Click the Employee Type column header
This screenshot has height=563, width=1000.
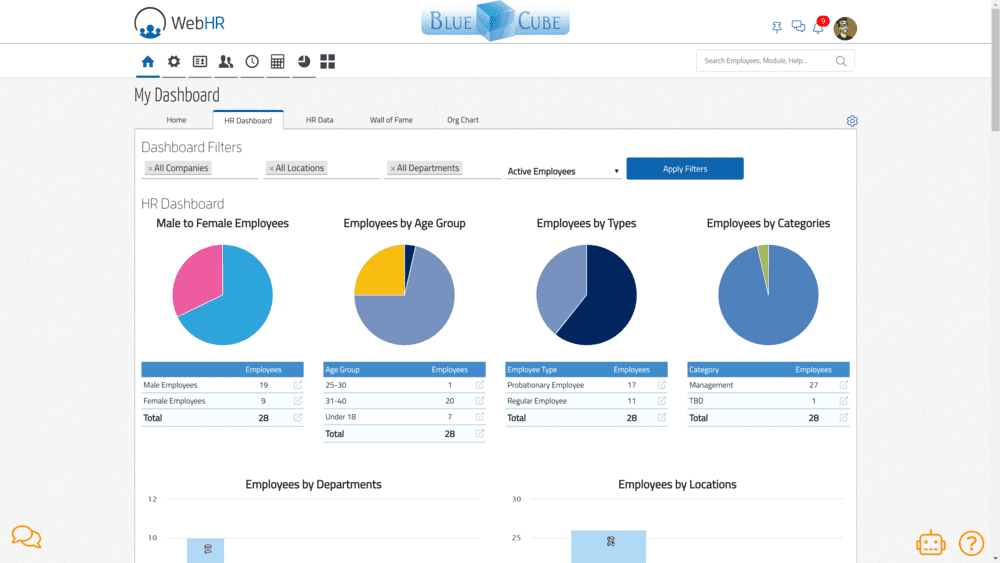pyautogui.click(x=532, y=370)
